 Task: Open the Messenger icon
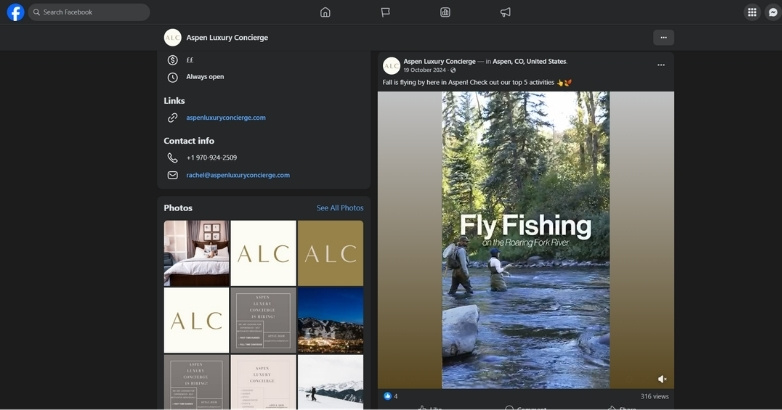(773, 12)
